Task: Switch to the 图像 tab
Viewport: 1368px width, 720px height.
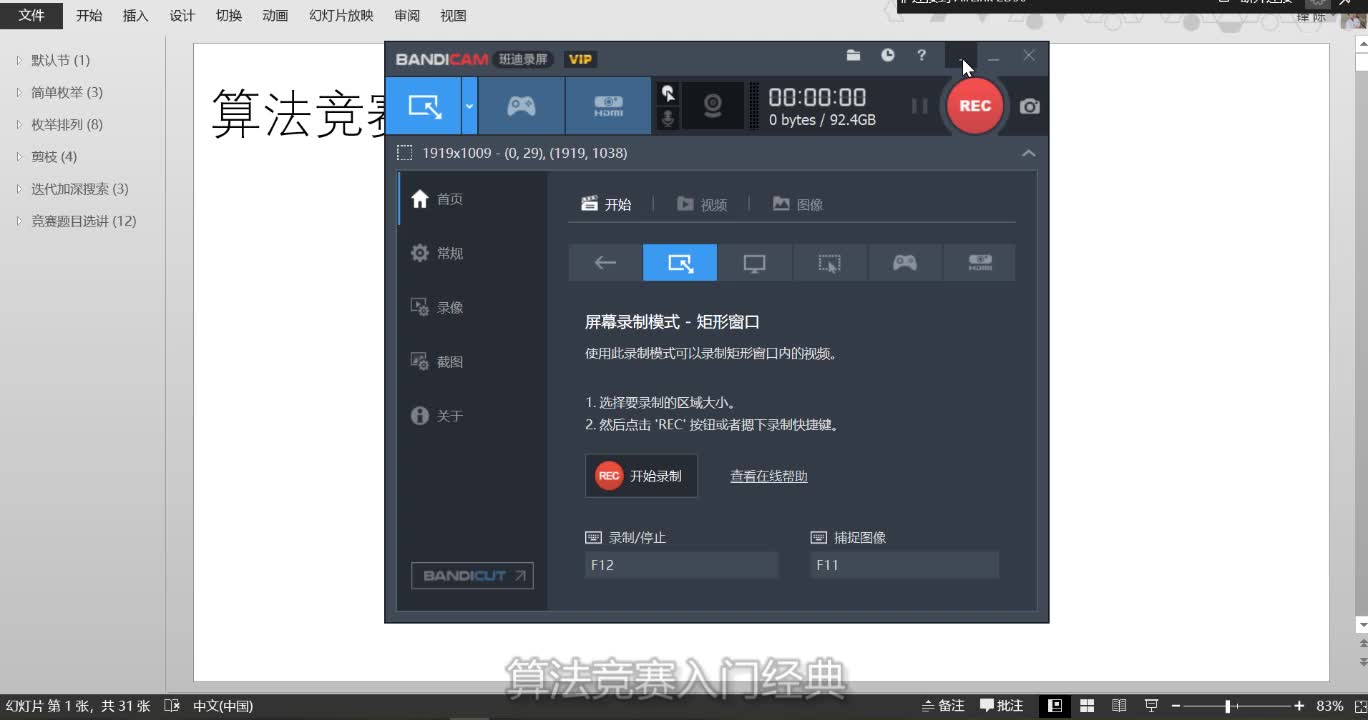Action: point(798,204)
